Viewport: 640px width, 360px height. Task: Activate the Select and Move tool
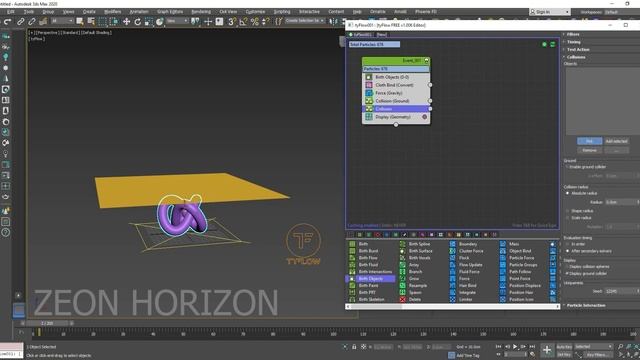(127, 21)
